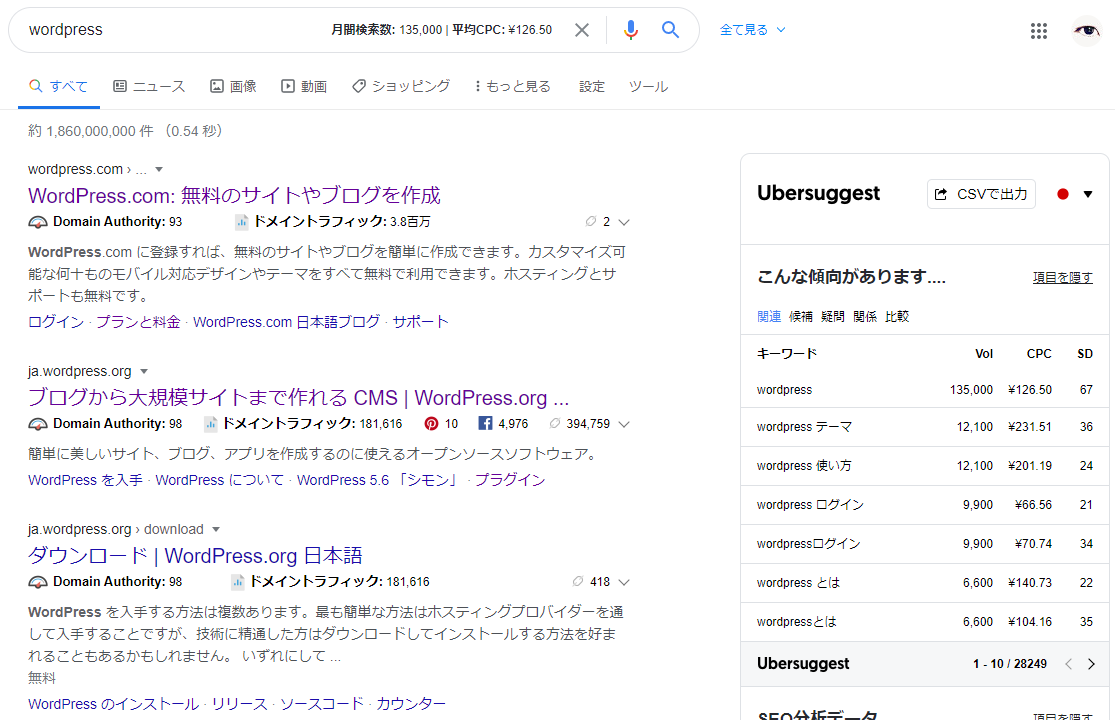Open the ダウンロード | WordPress.org 日本語 result
This screenshot has height=720, width=1115.
195,555
